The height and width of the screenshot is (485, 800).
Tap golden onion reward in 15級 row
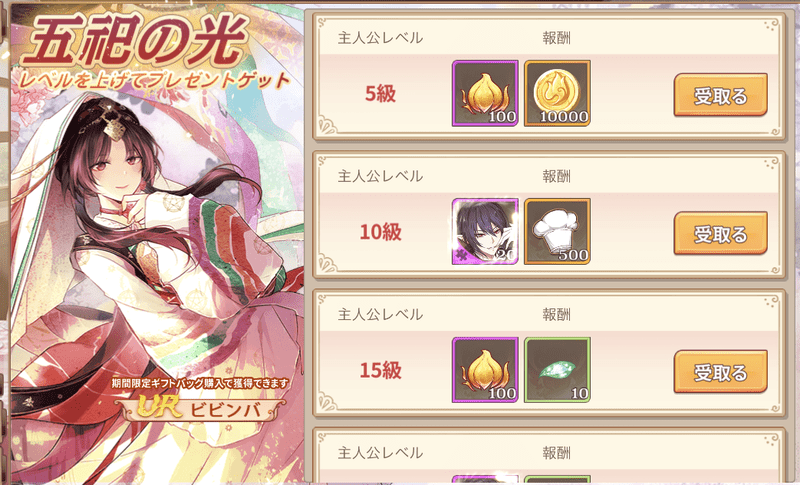tap(485, 370)
